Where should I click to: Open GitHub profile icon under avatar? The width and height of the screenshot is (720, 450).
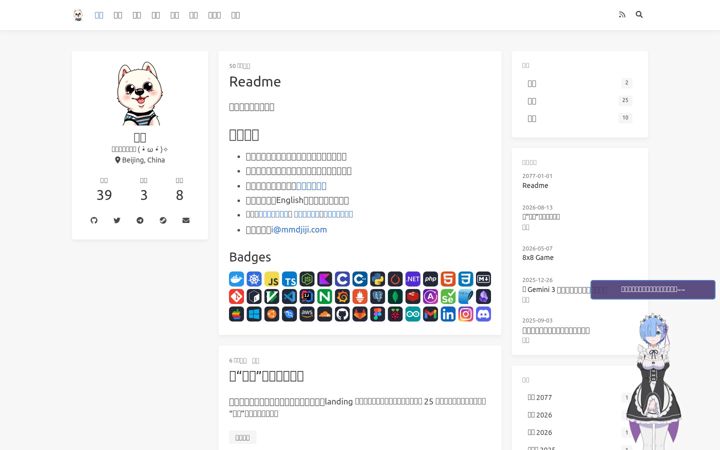coord(94,220)
